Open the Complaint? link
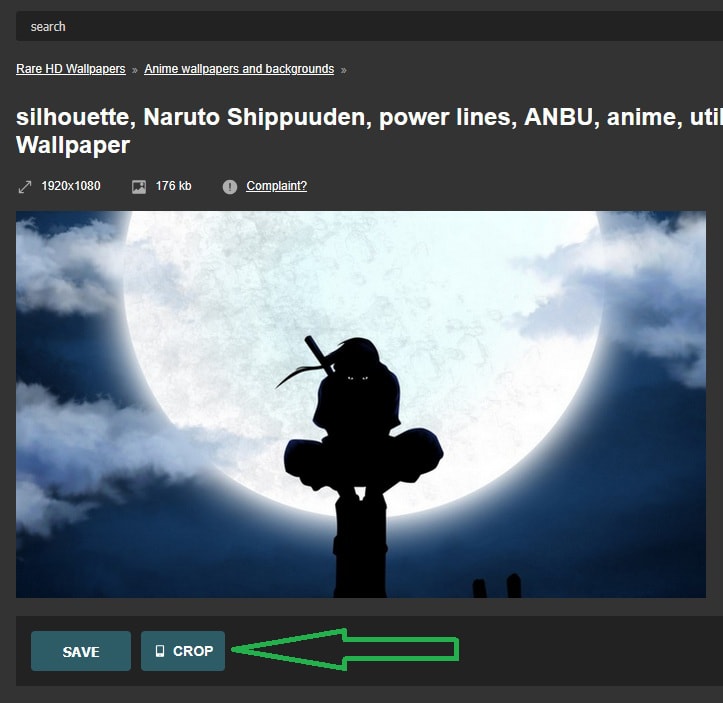723x703 pixels. coord(276,186)
